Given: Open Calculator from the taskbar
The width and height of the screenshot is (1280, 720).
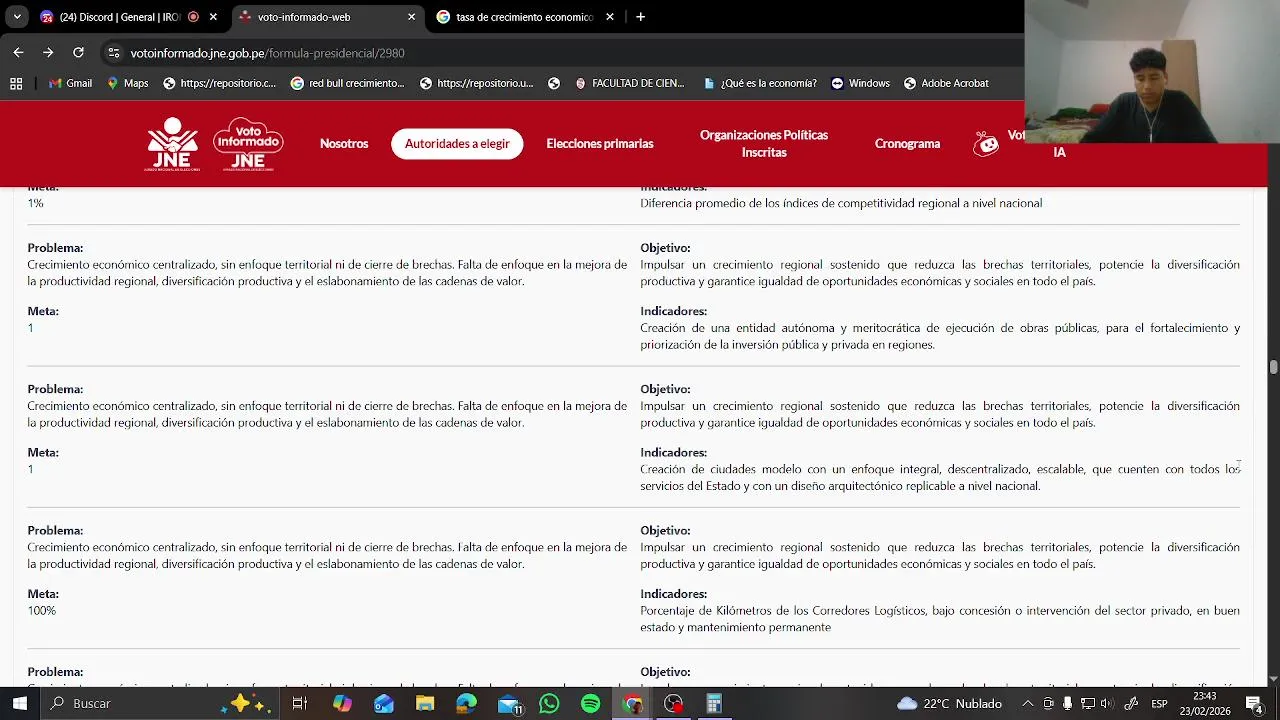Looking at the screenshot, I should [714, 704].
